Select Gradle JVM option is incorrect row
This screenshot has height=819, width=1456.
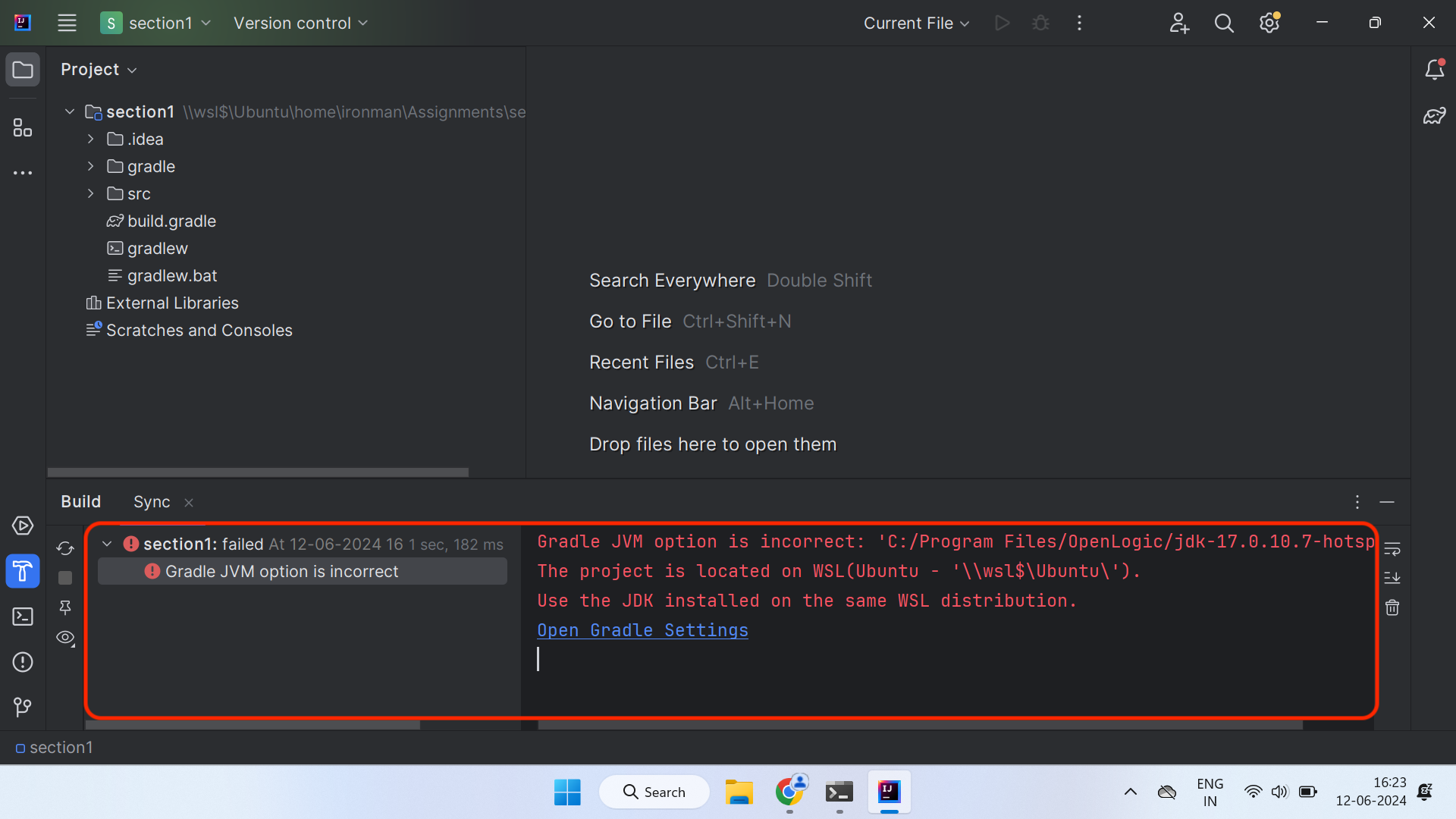303,572
